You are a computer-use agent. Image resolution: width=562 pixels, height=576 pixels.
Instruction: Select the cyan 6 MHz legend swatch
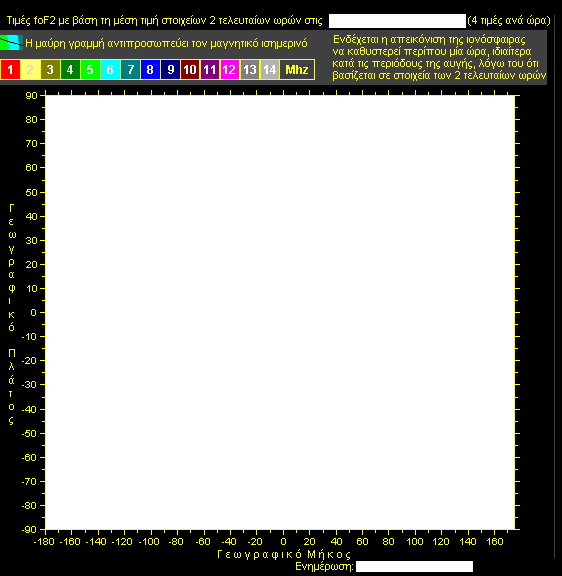[x=110, y=69]
